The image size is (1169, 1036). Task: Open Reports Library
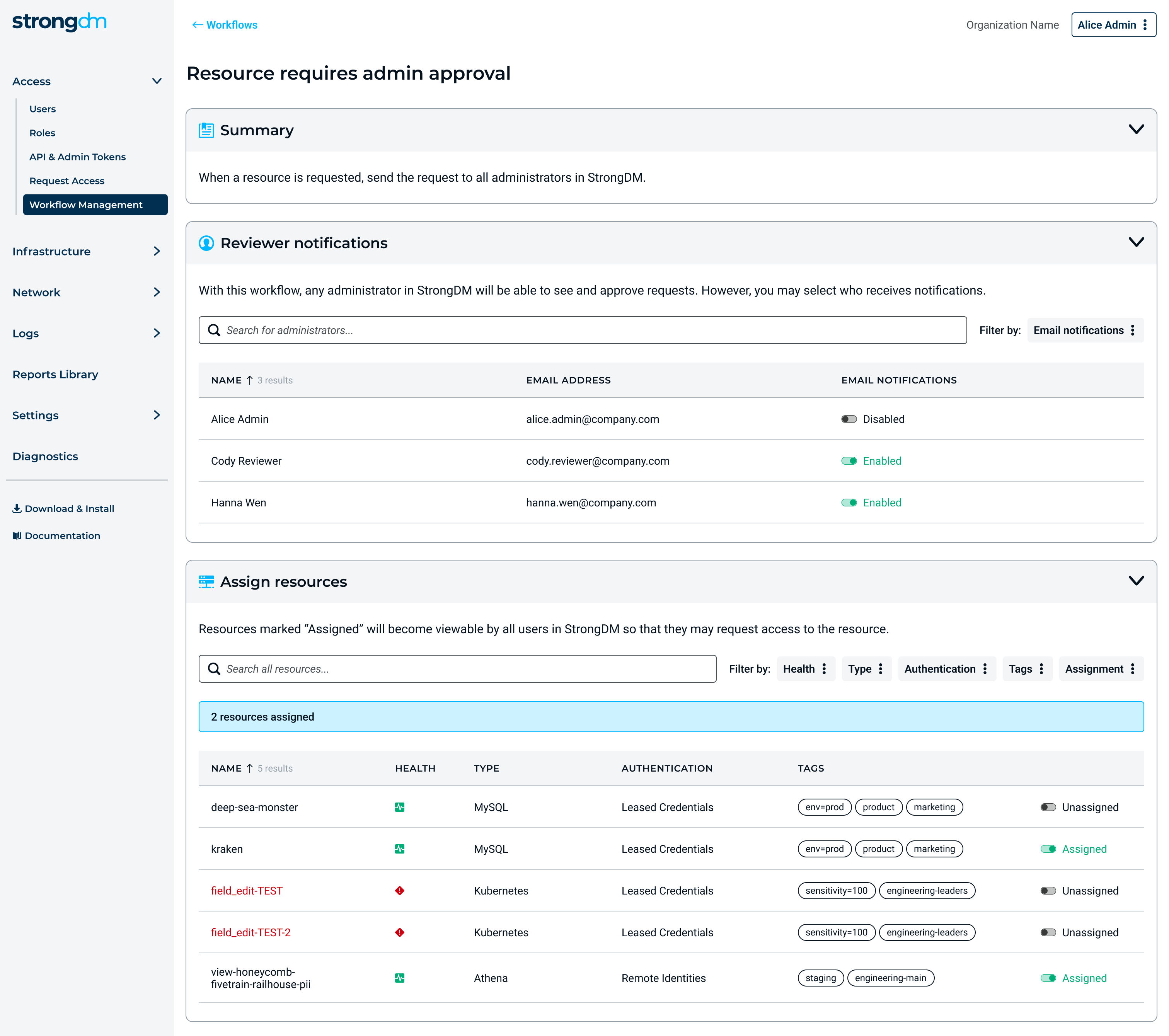pos(56,374)
